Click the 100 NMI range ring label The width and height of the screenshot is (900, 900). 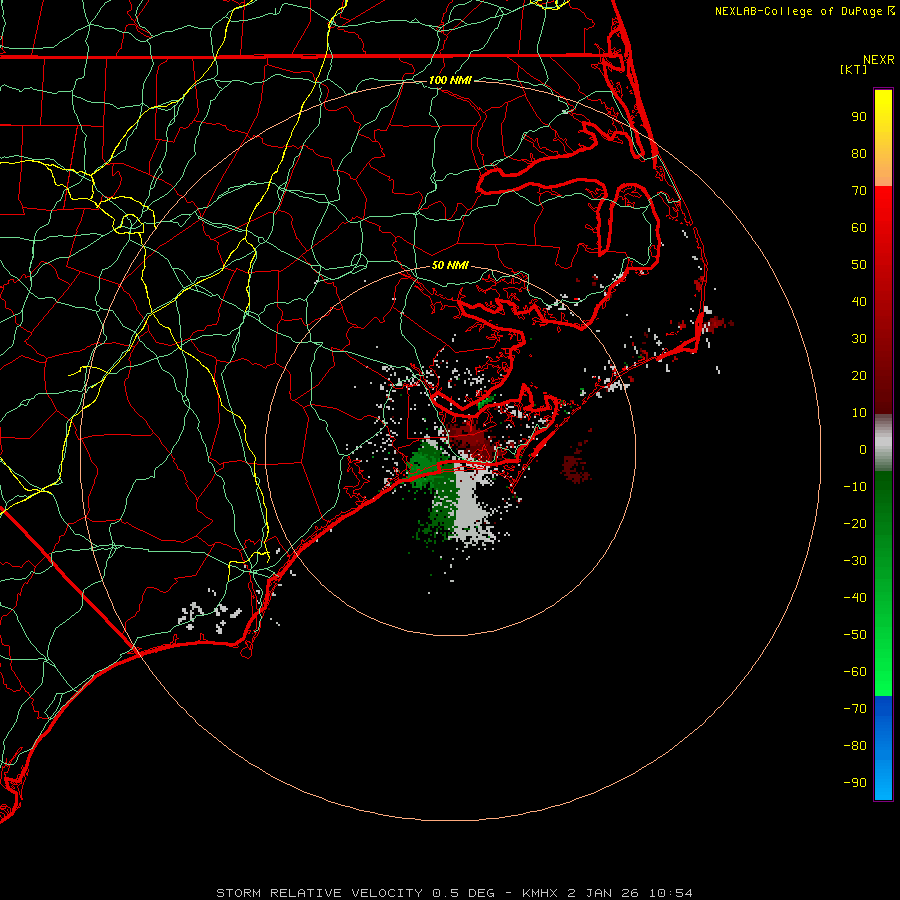click(450, 80)
